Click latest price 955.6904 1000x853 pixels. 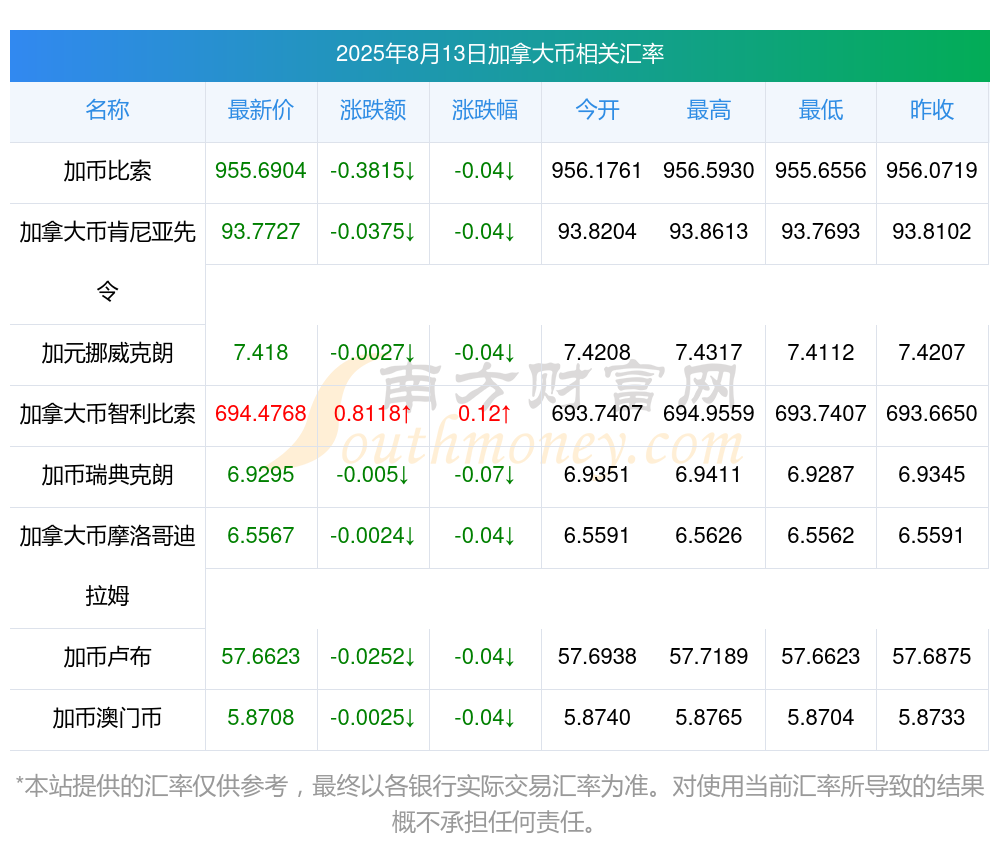point(261,171)
